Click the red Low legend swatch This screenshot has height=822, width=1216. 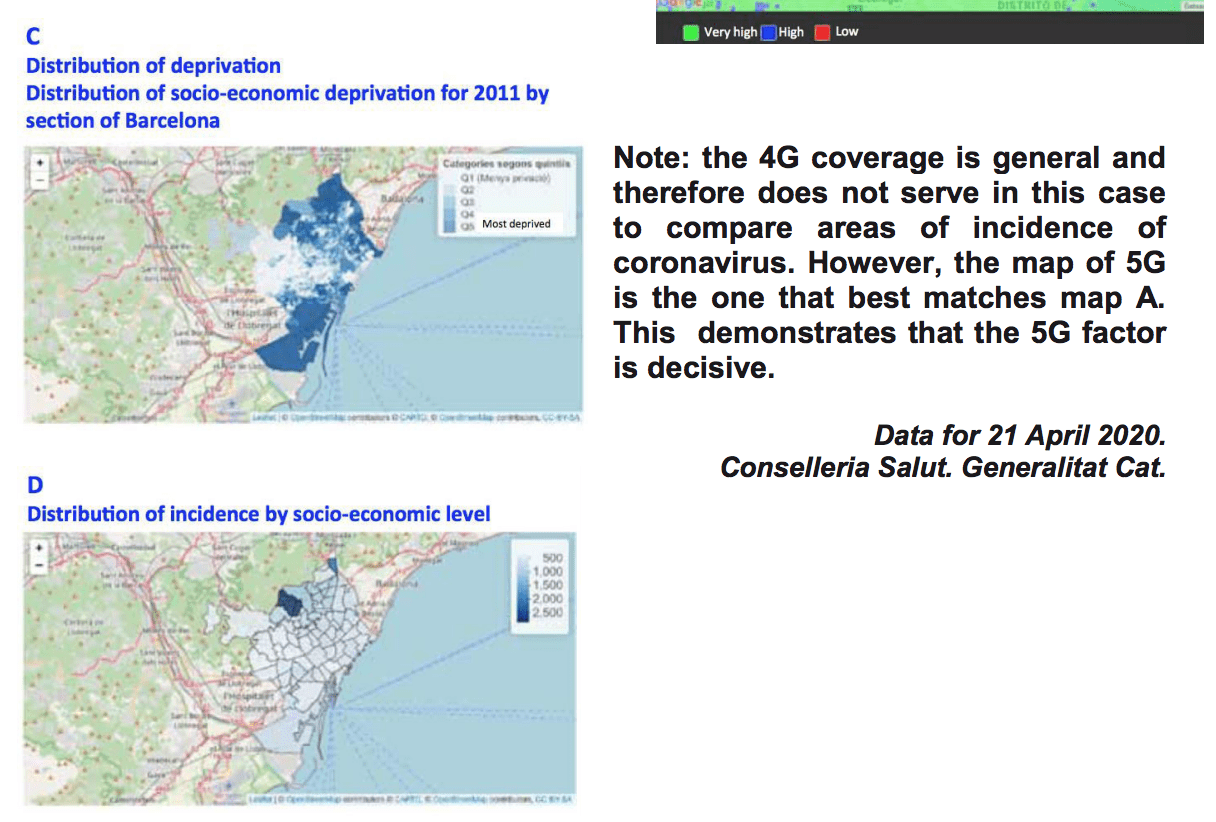click(x=822, y=32)
